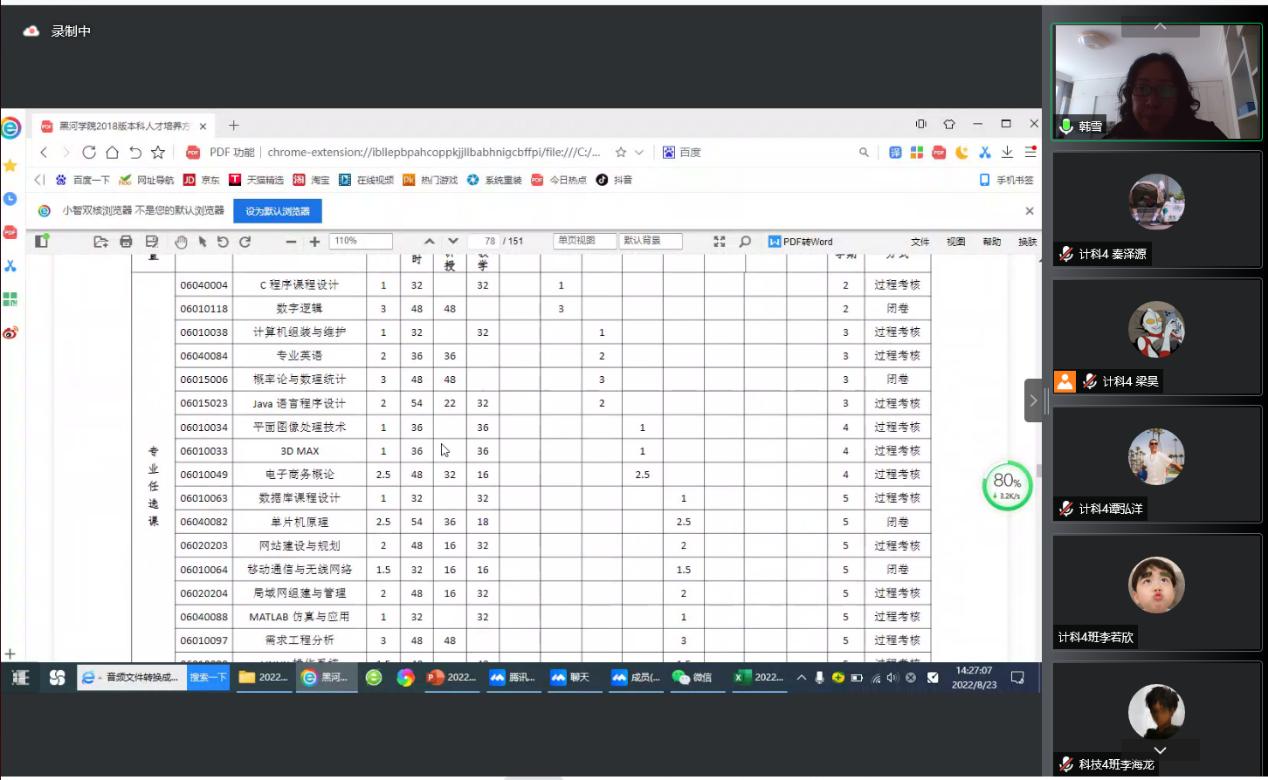This screenshot has height=780, width=1268.
Task: Open the 帮助 menu
Action: coord(991,242)
